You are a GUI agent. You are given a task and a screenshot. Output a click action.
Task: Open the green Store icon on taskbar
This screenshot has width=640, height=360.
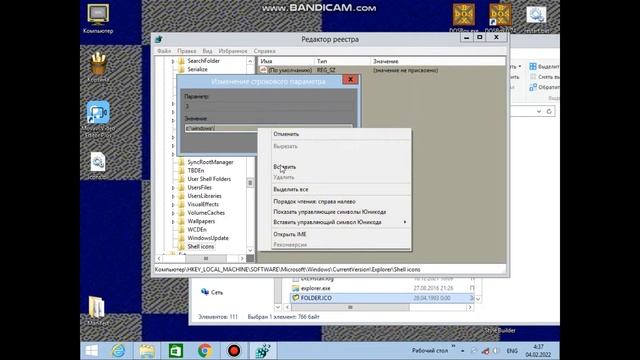(x=176, y=351)
